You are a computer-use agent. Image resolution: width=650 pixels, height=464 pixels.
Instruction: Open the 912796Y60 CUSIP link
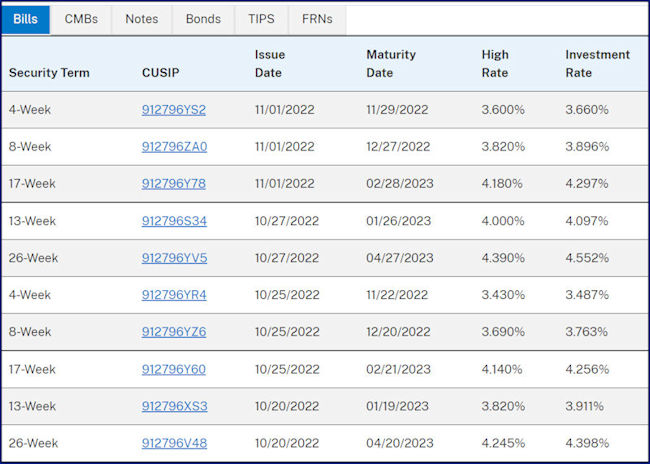(x=174, y=369)
